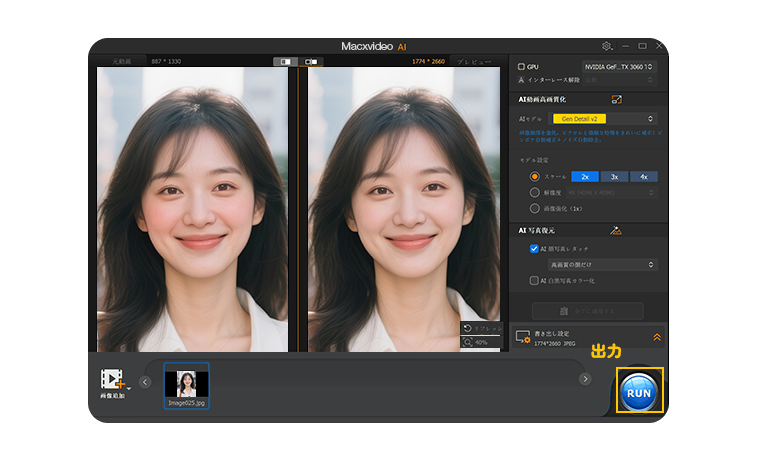The height and width of the screenshot is (462, 757).
Task: Select the original image tab
Action: point(122,62)
